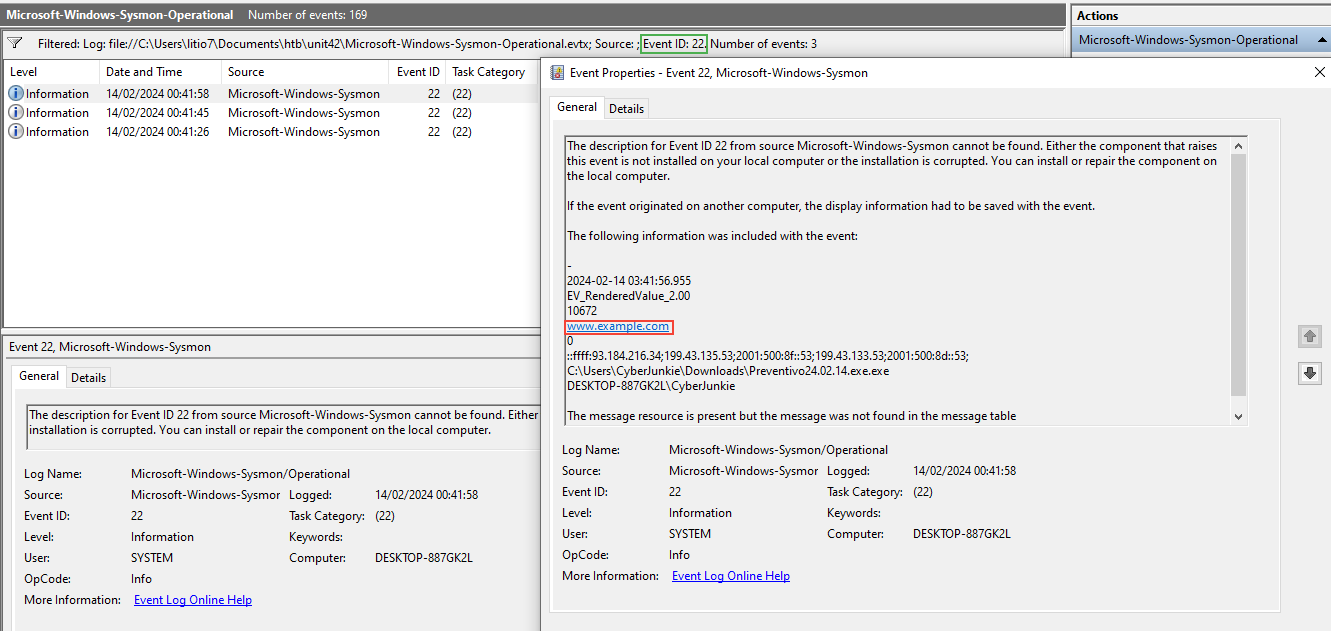Sort by Event ID column header
Screen dimensions: 1331x631
pos(417,72)
